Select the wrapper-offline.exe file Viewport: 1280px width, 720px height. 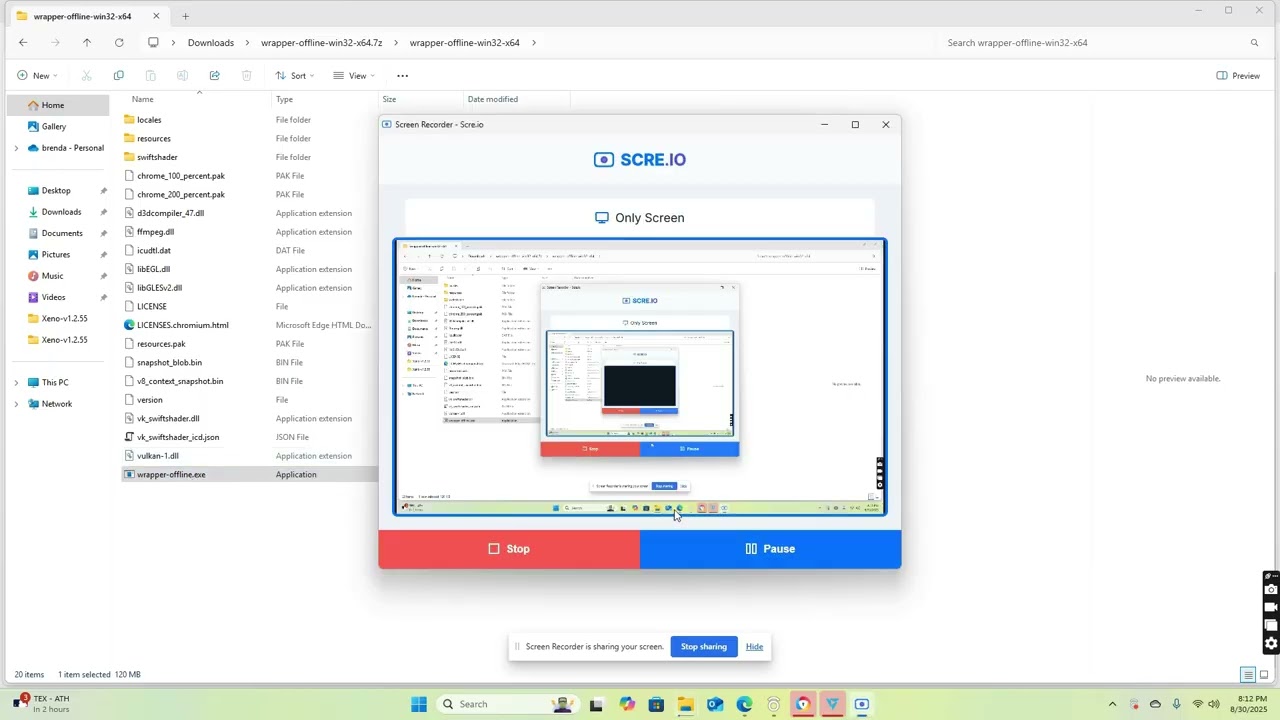tap(171, 475)
